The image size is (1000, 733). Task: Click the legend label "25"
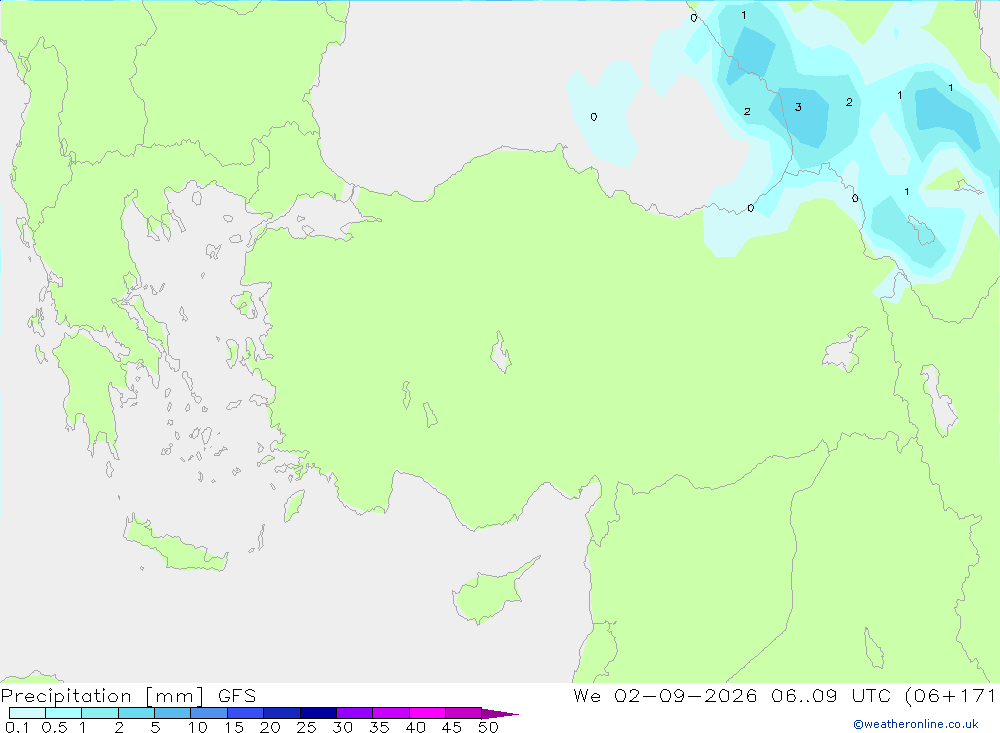306,727
